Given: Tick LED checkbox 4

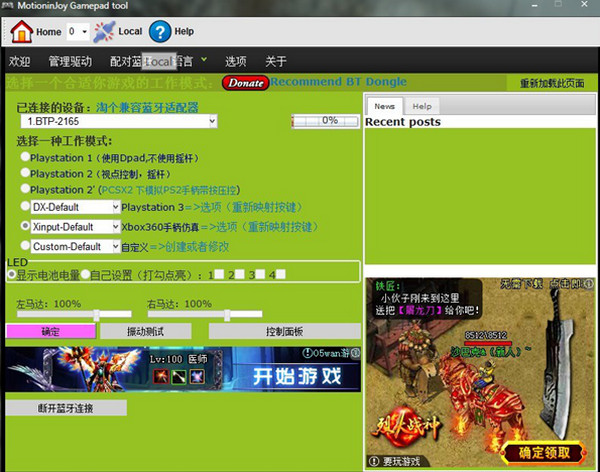Looking at the screenshot, I should (x=280, y=274).
